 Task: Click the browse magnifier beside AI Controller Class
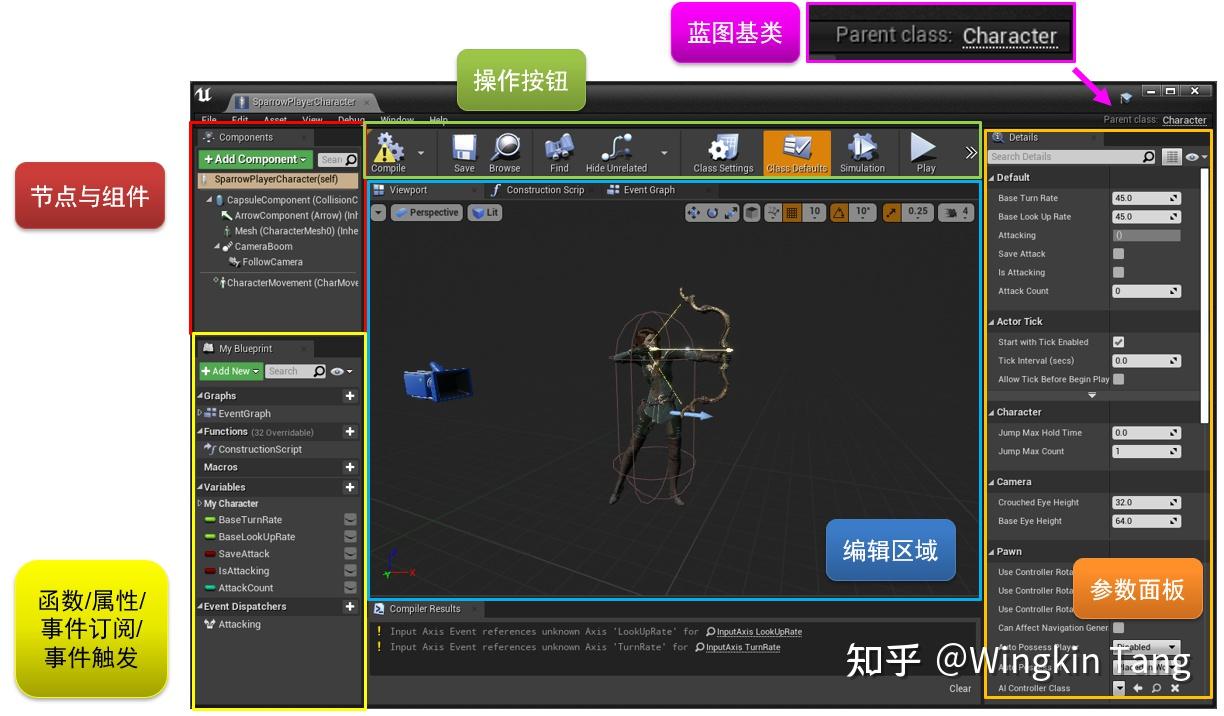[x=1156, y=688]
